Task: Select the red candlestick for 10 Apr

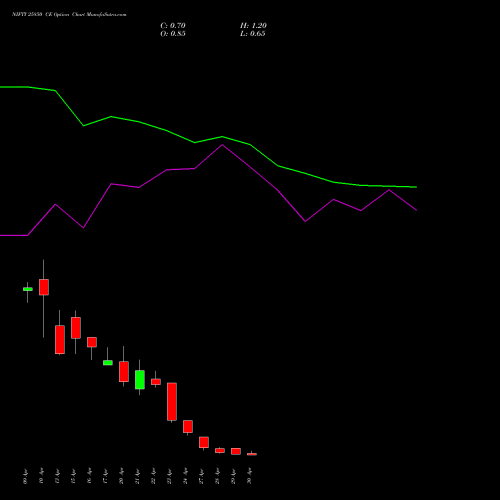Action: [44, 287]
